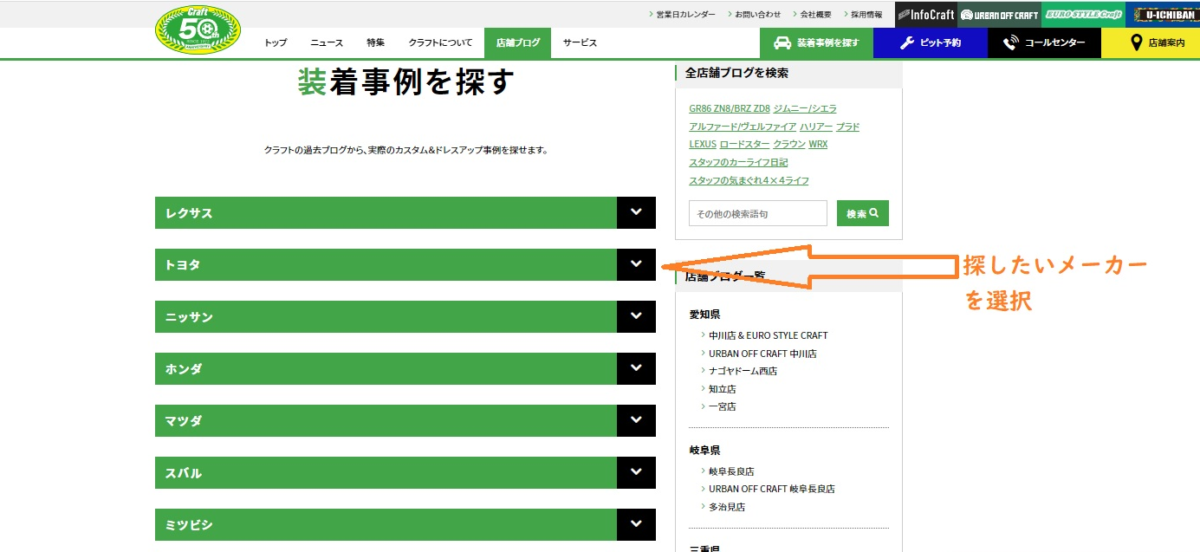This screenshot has width=1200, height=552.
Task: Open the U-ICHIBAN banner
Action: point(1162,14)
